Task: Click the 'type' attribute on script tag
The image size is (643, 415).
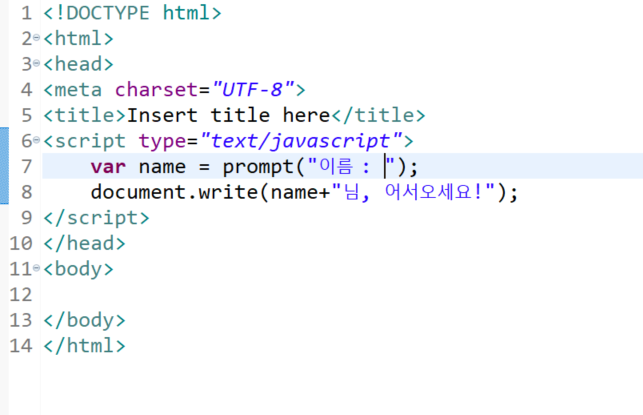Action: point(162,141)
